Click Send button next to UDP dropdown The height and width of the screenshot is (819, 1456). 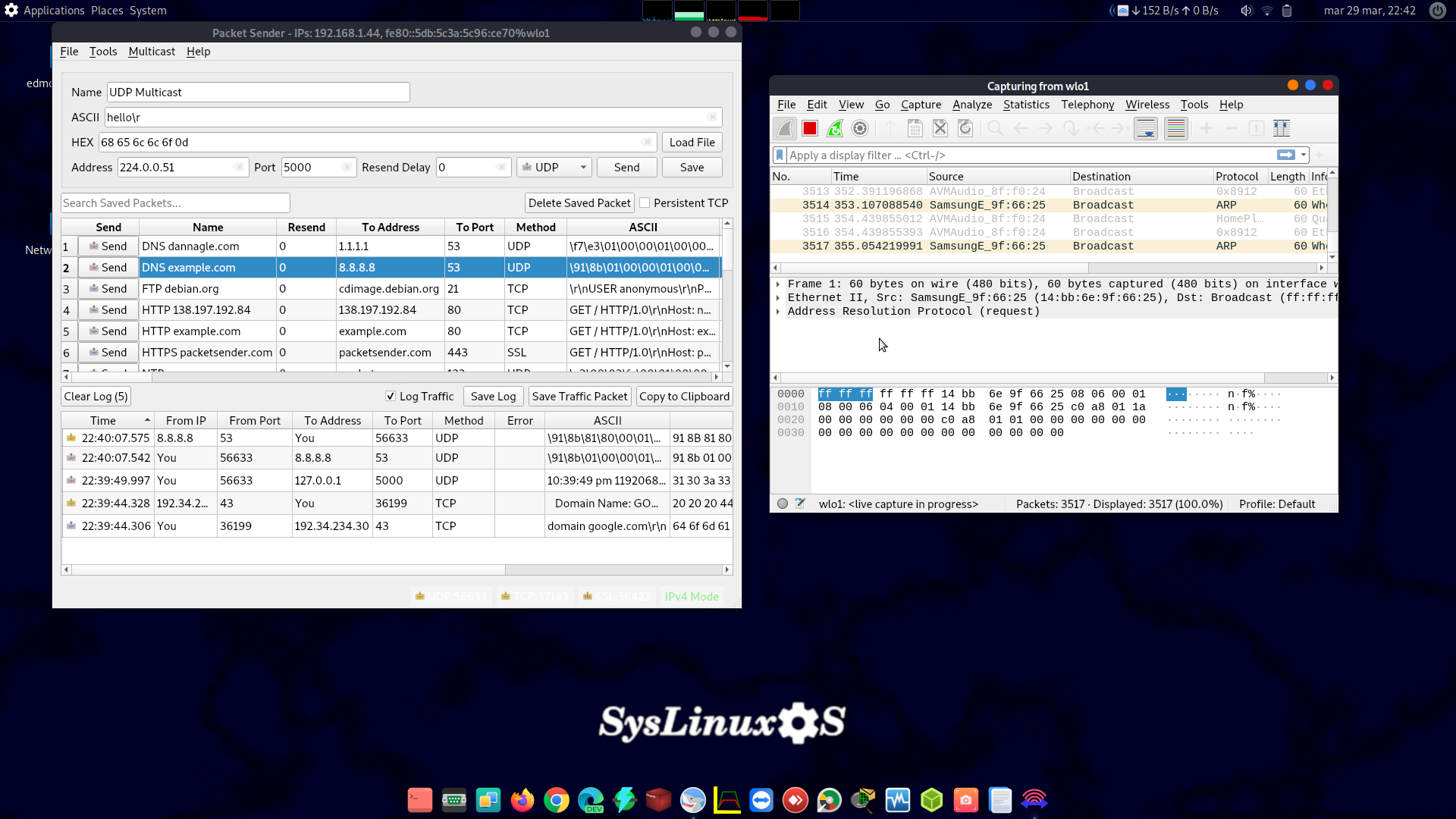coord(626,168)
